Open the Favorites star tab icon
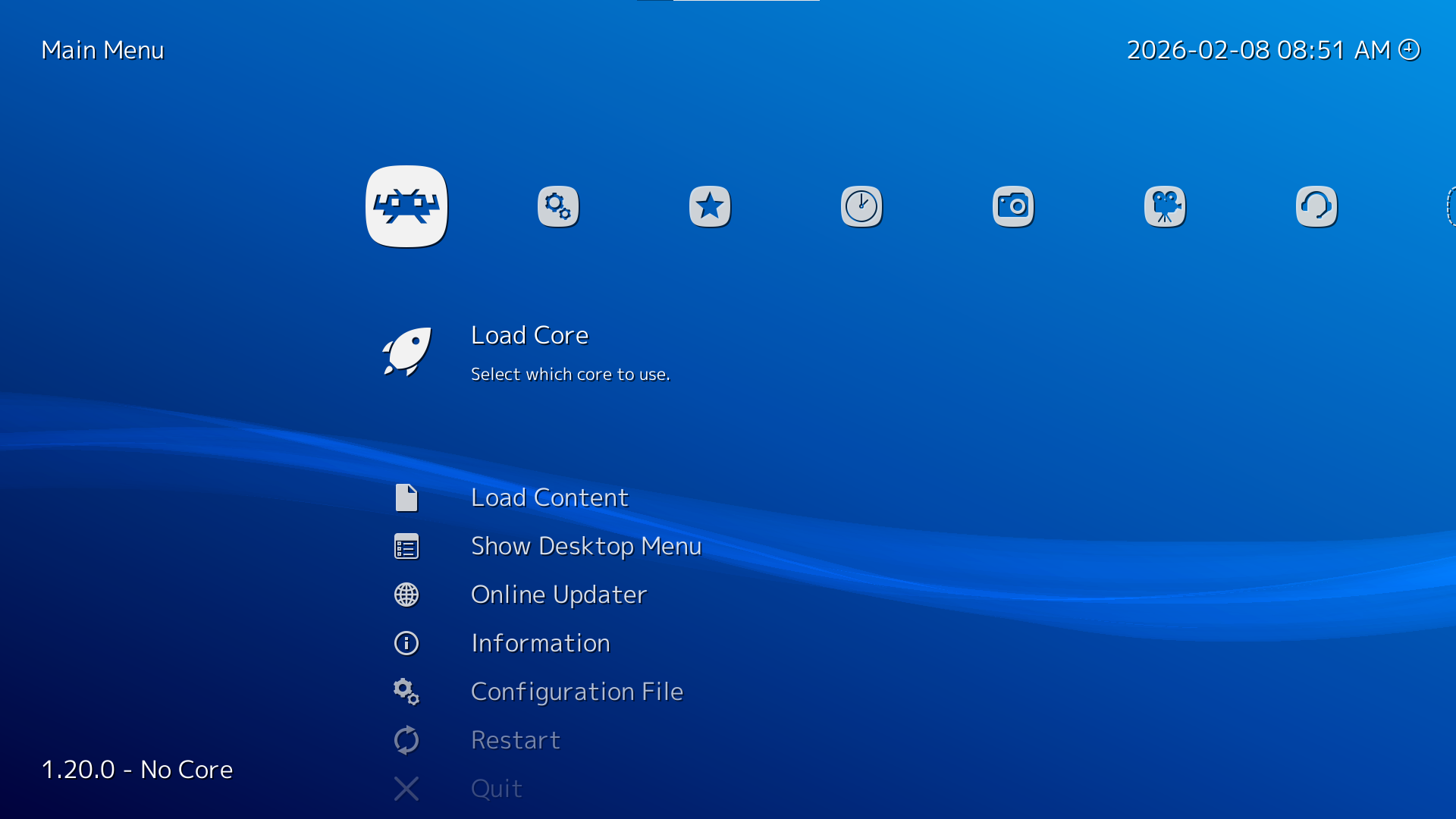 [710, 206]
